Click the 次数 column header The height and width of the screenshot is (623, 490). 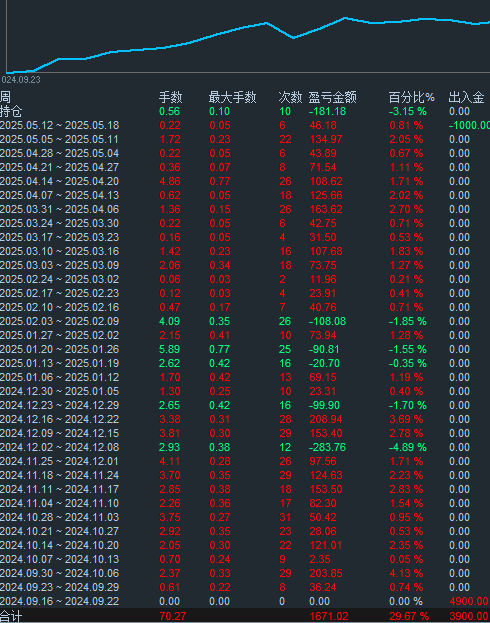[290, 97]
